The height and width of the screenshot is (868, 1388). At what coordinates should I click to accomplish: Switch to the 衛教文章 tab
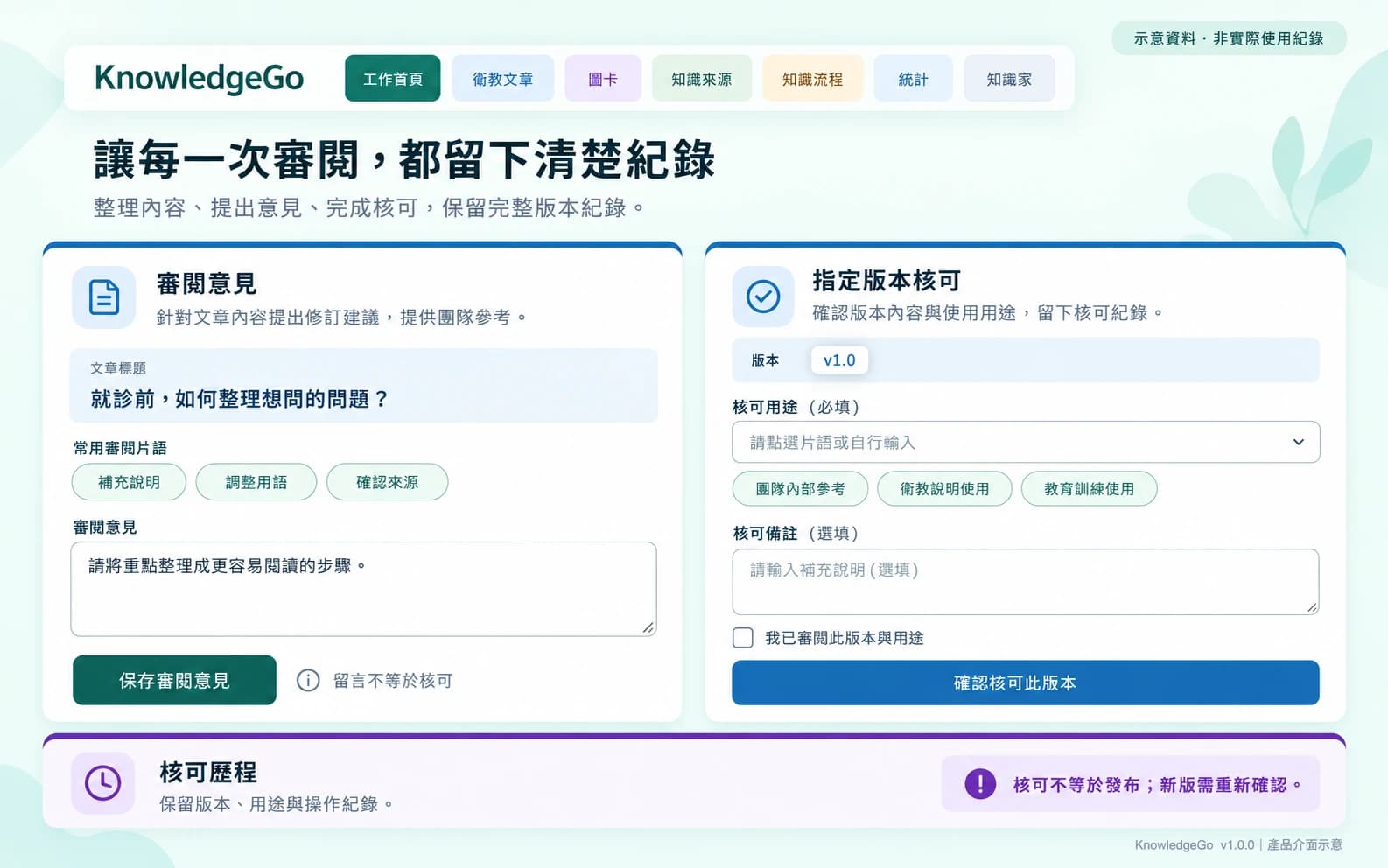(x=503, y=79)
